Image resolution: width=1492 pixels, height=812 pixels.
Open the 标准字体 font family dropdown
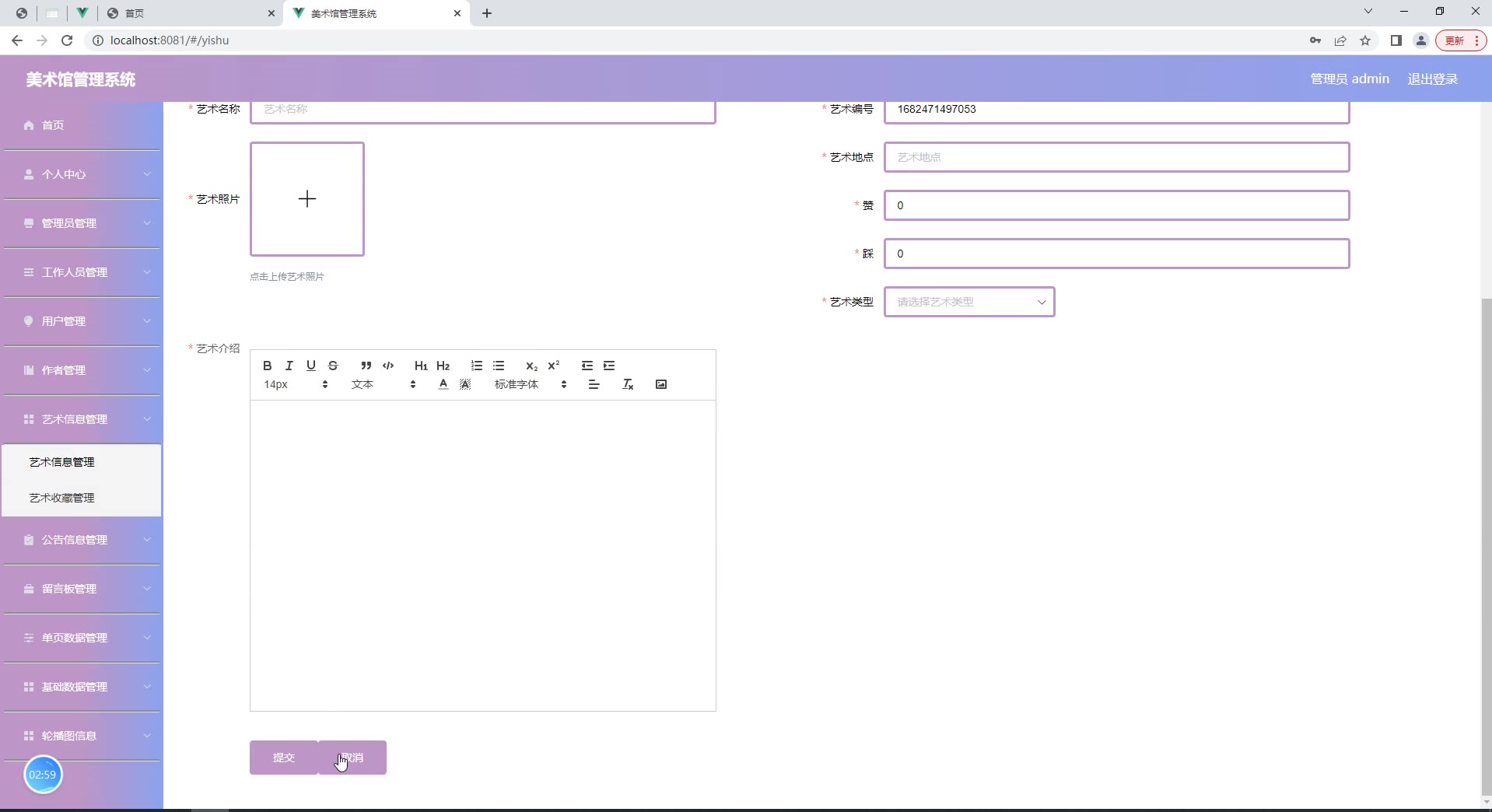pos(531,384)
